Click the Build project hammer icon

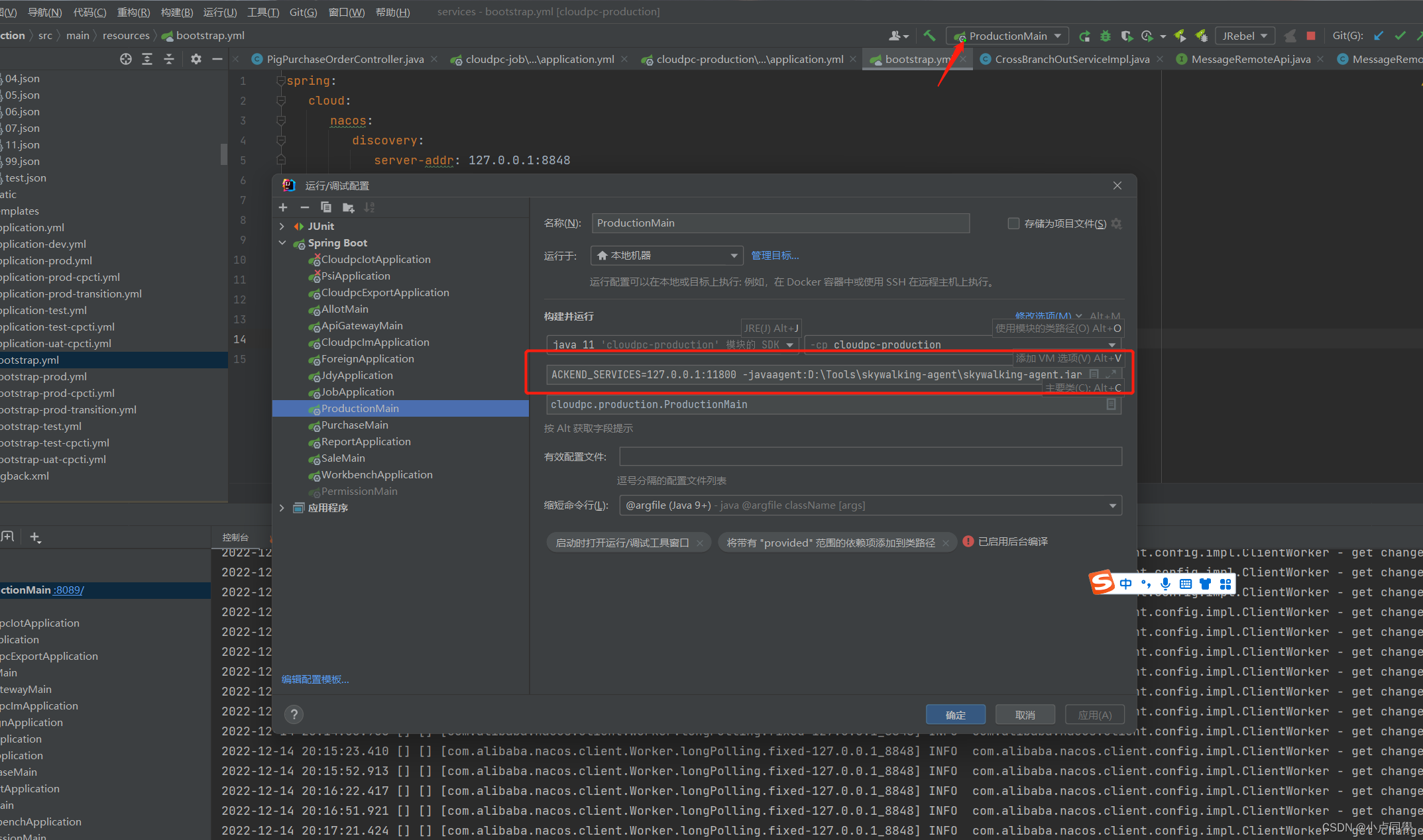929,36
